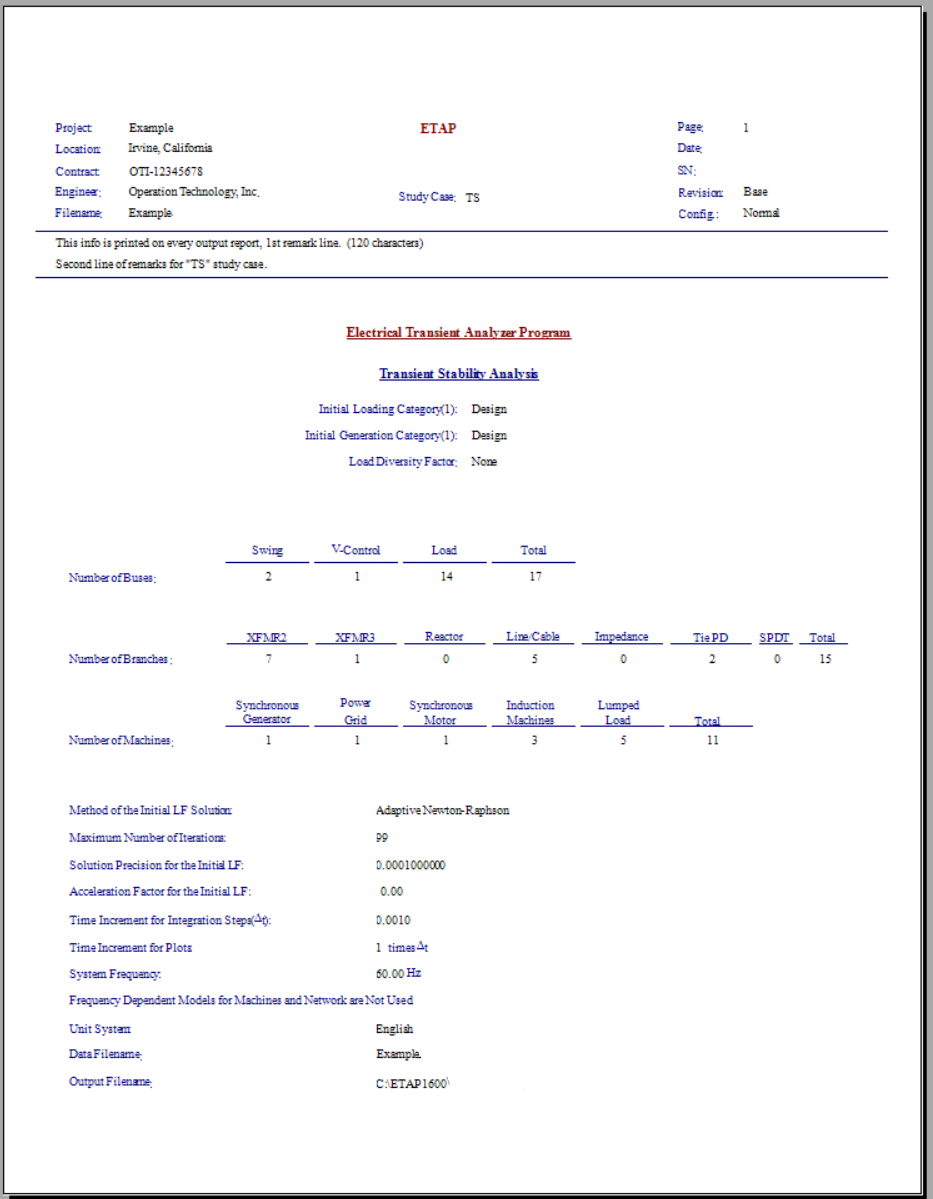The width and height of the screenshot is (933, 1199).
Task: Select the Swing column header
Action: [265, 550]
